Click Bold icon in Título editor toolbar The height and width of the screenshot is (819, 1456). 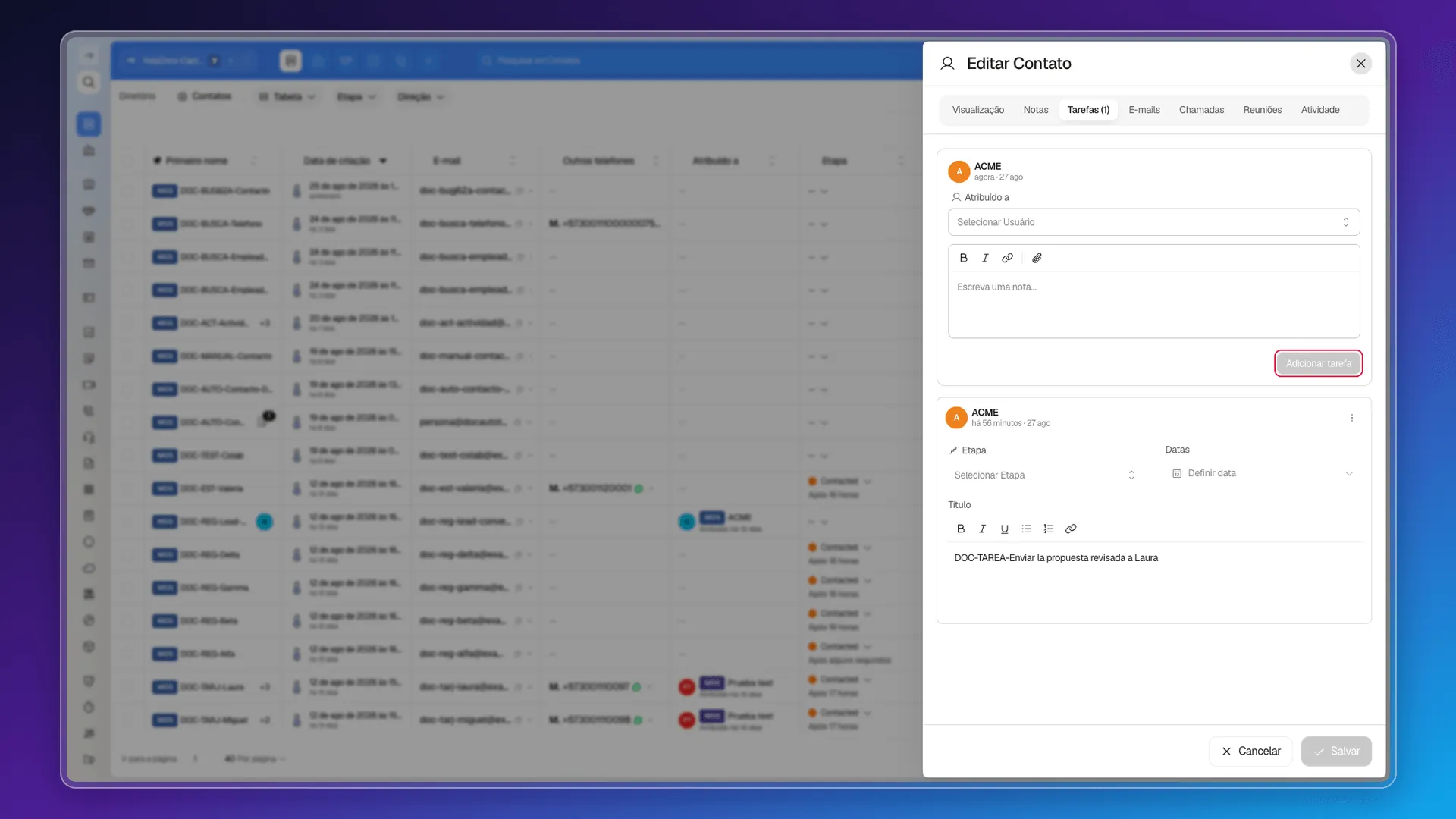[x=961, y=529]
